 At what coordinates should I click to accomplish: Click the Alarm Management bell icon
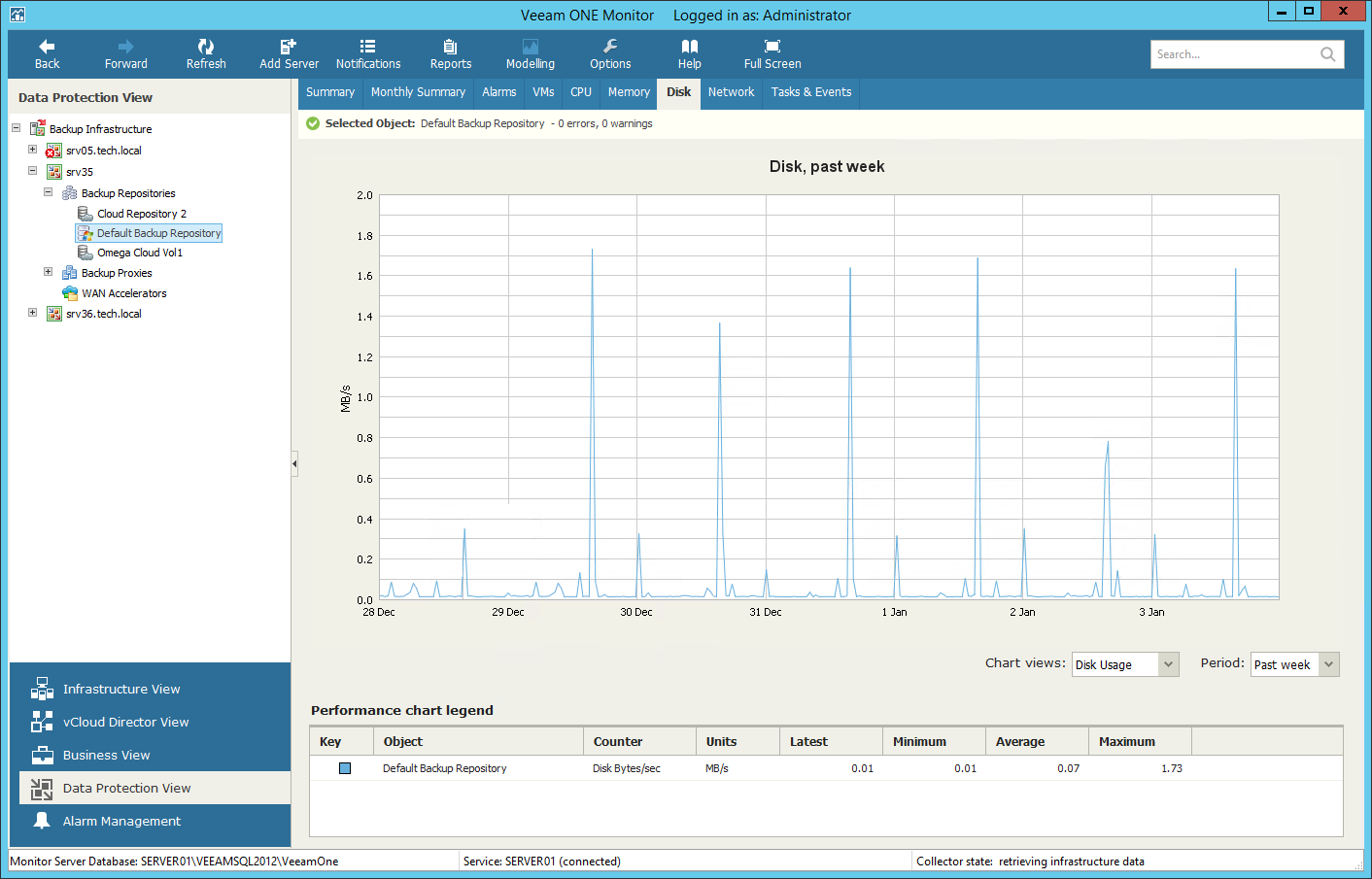[42, 821]
